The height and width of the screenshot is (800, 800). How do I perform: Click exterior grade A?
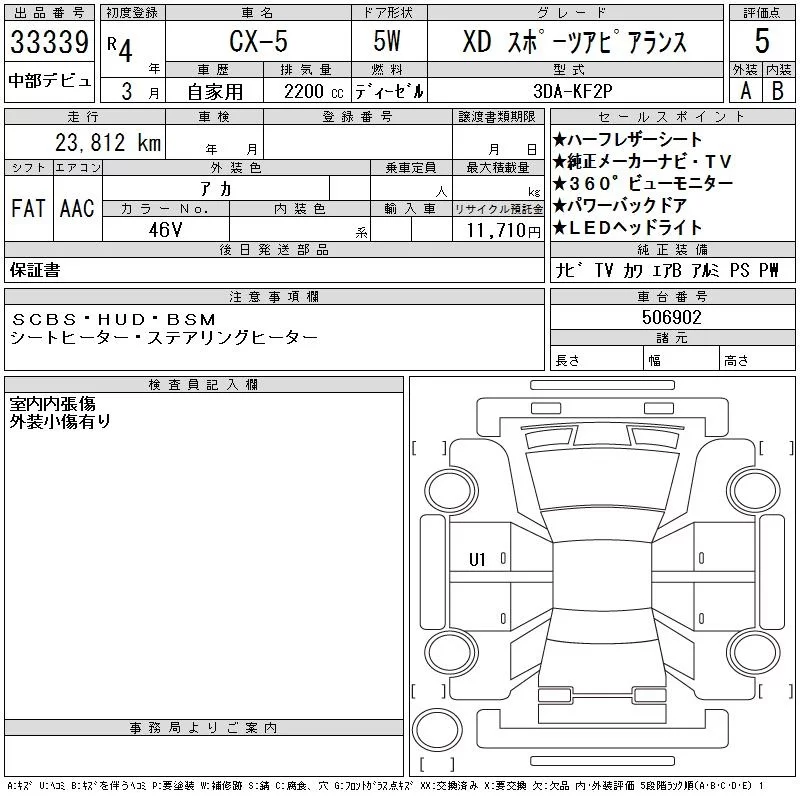pos(745,91)
